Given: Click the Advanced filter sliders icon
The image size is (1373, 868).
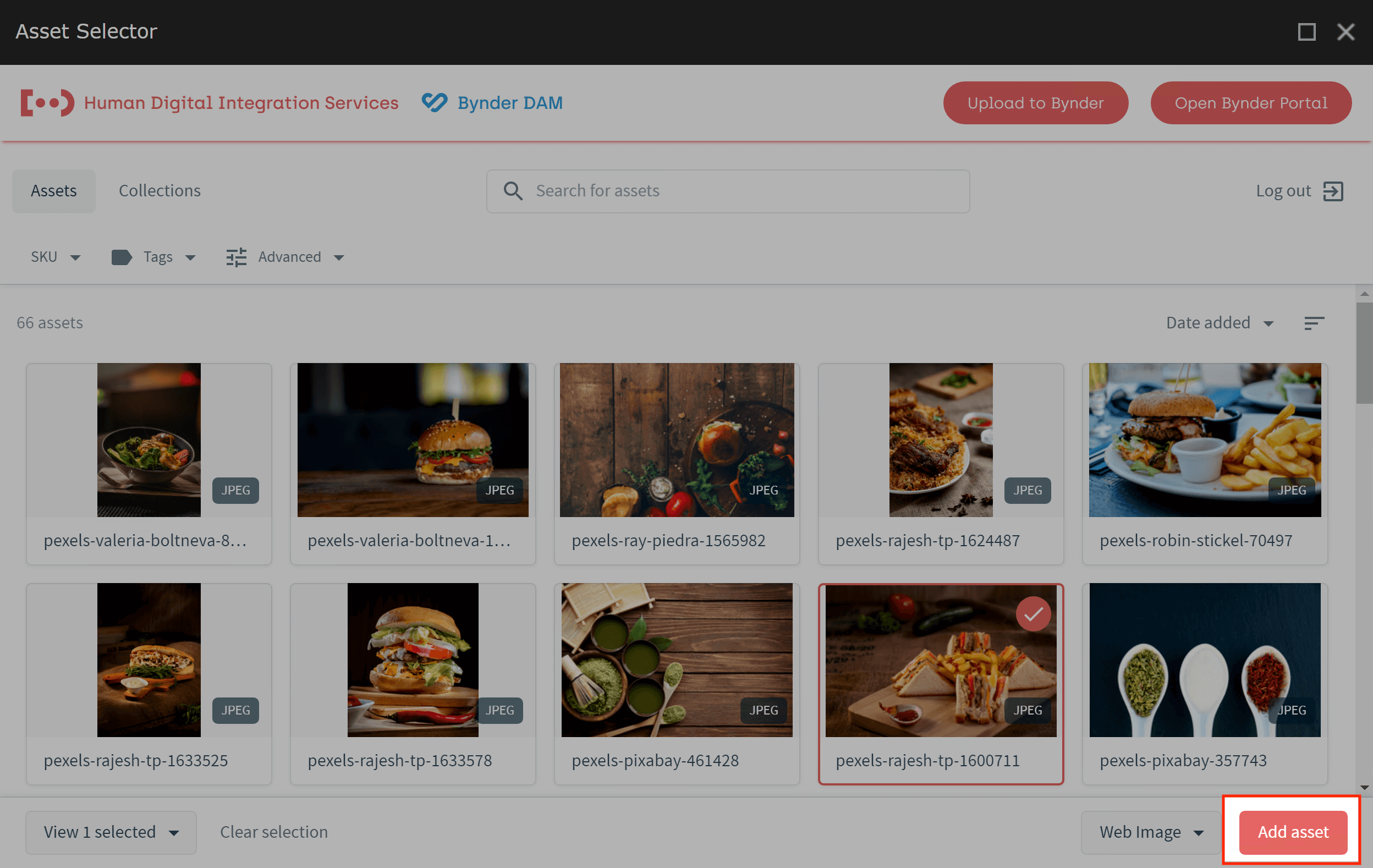Looking at the screenshot, I should (236, 257).
